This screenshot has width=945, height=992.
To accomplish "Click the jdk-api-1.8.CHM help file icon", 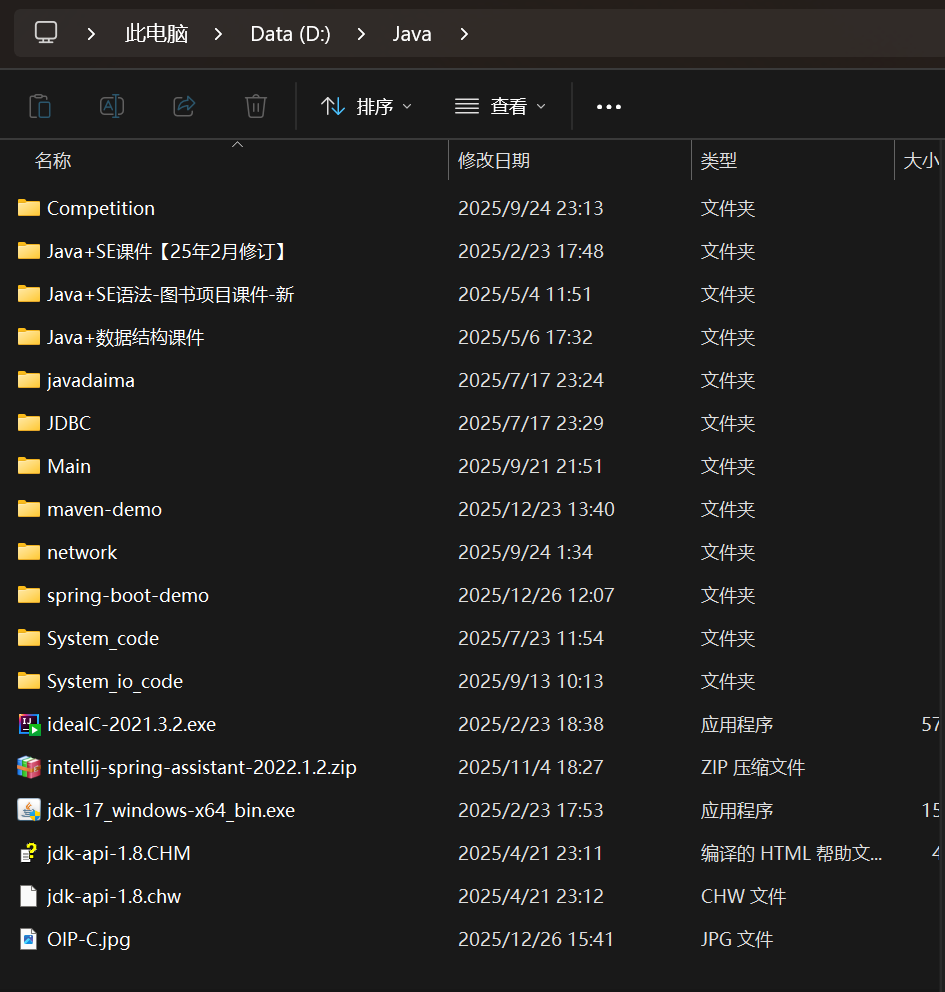I will pyautogui.click(x=28, y=853).
